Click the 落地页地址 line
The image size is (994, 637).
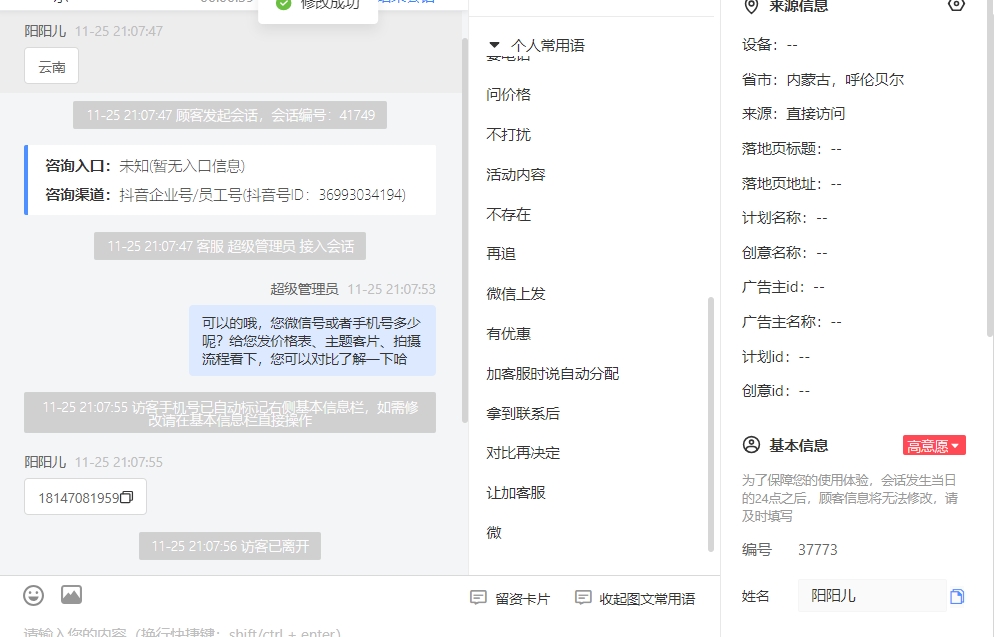[x=791, y=184]
